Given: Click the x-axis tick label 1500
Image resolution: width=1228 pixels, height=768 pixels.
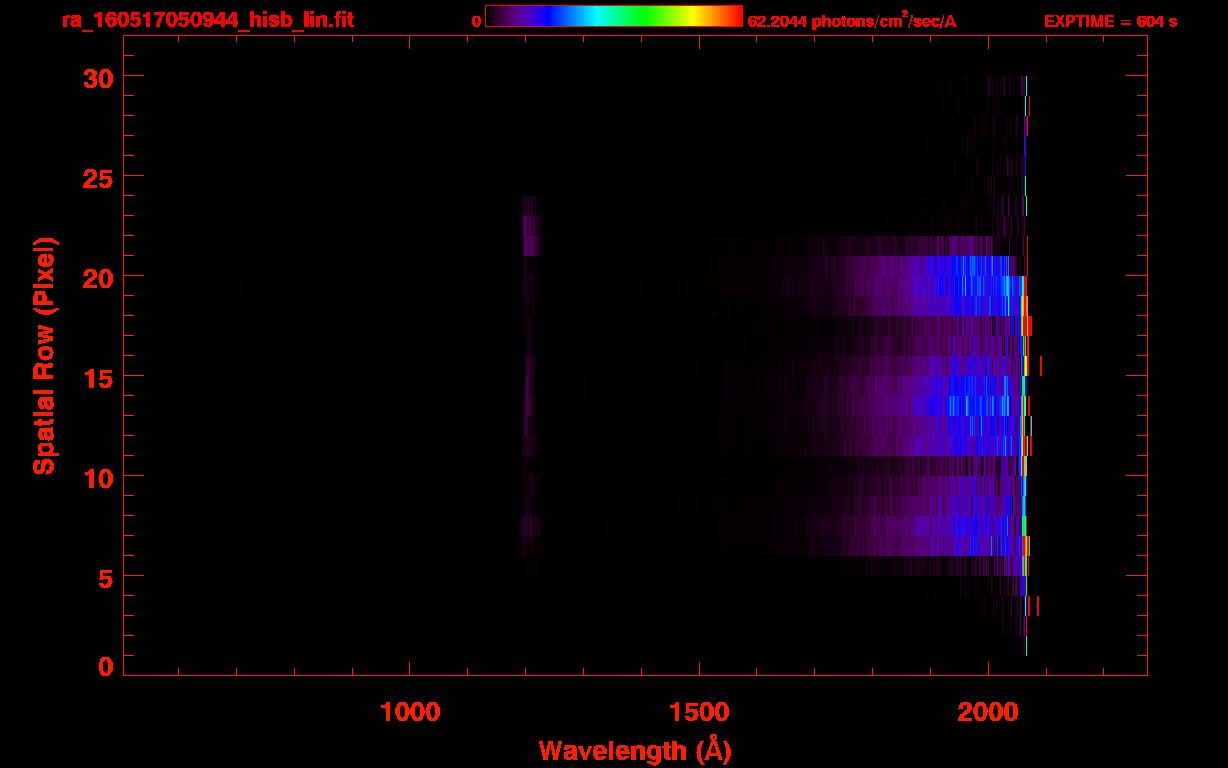Looking at the screenshot, I should click(x=699, y=712).
